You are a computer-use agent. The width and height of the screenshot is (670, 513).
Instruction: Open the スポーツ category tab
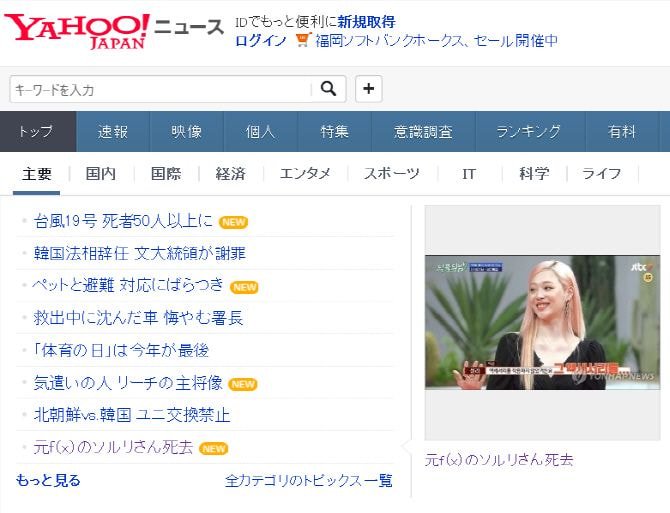(392, 174)
